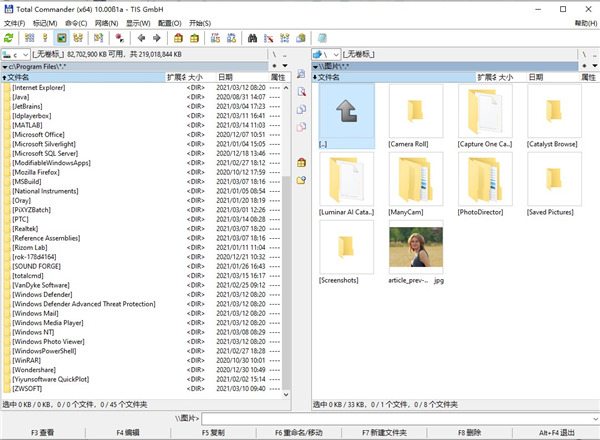Screen dimensions: 600x440
Task: Click the left panel vertical scrollbar
Action: 288,250
